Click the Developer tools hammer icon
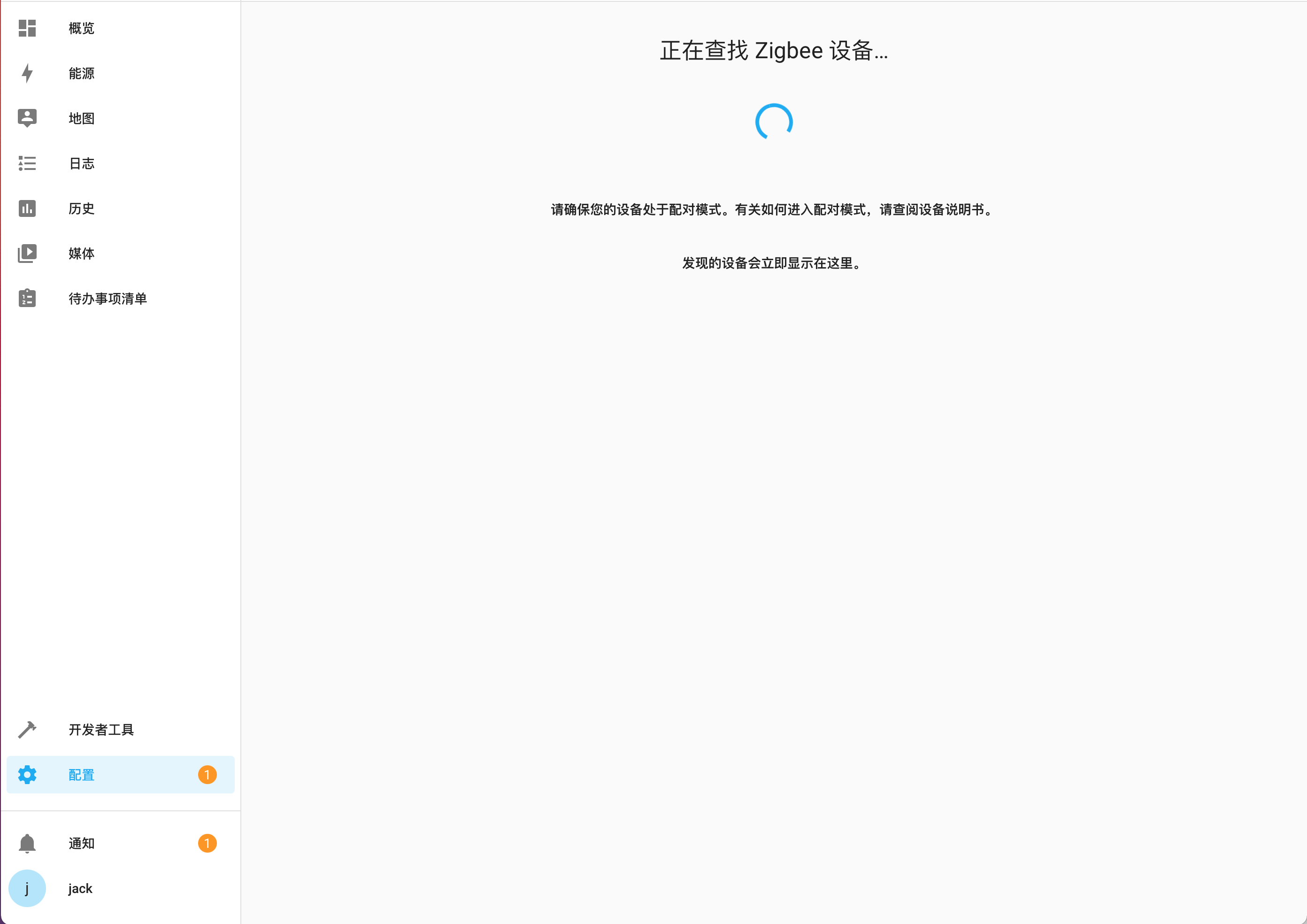Screen dimensions: 1307x924 [27, 729]
